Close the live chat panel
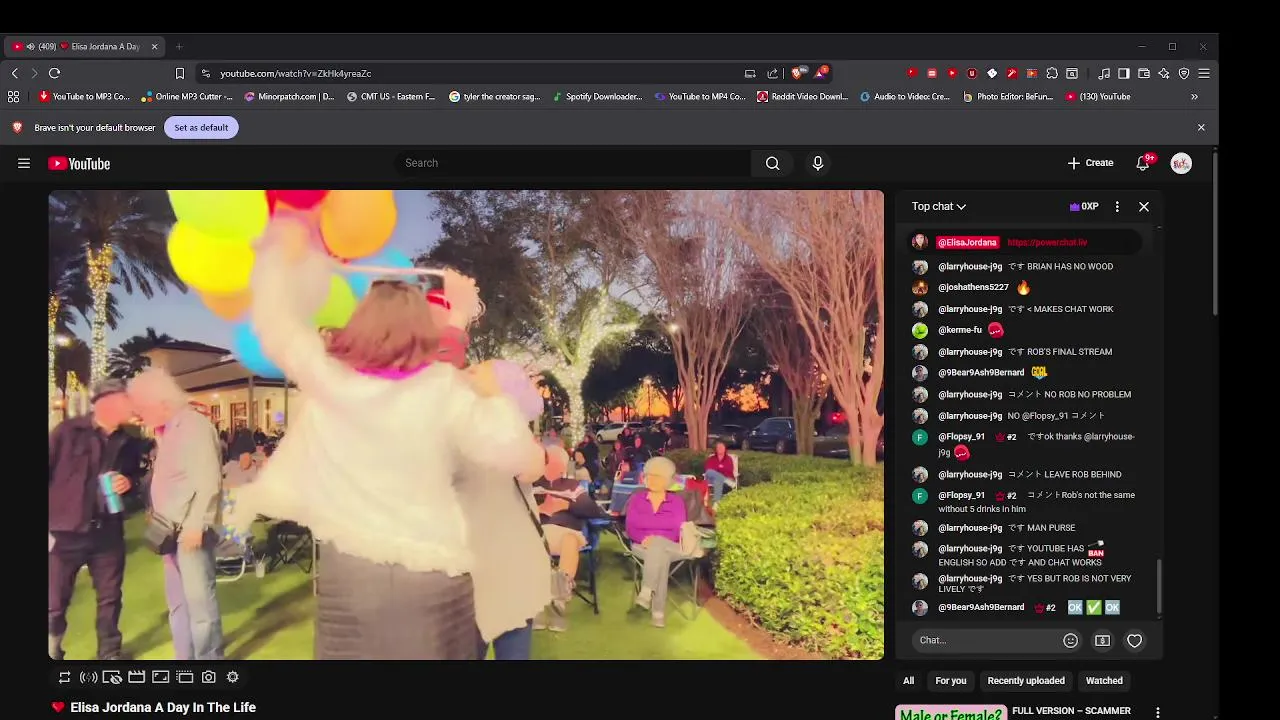1280x720 pixels. click(x=1144, y=206)
